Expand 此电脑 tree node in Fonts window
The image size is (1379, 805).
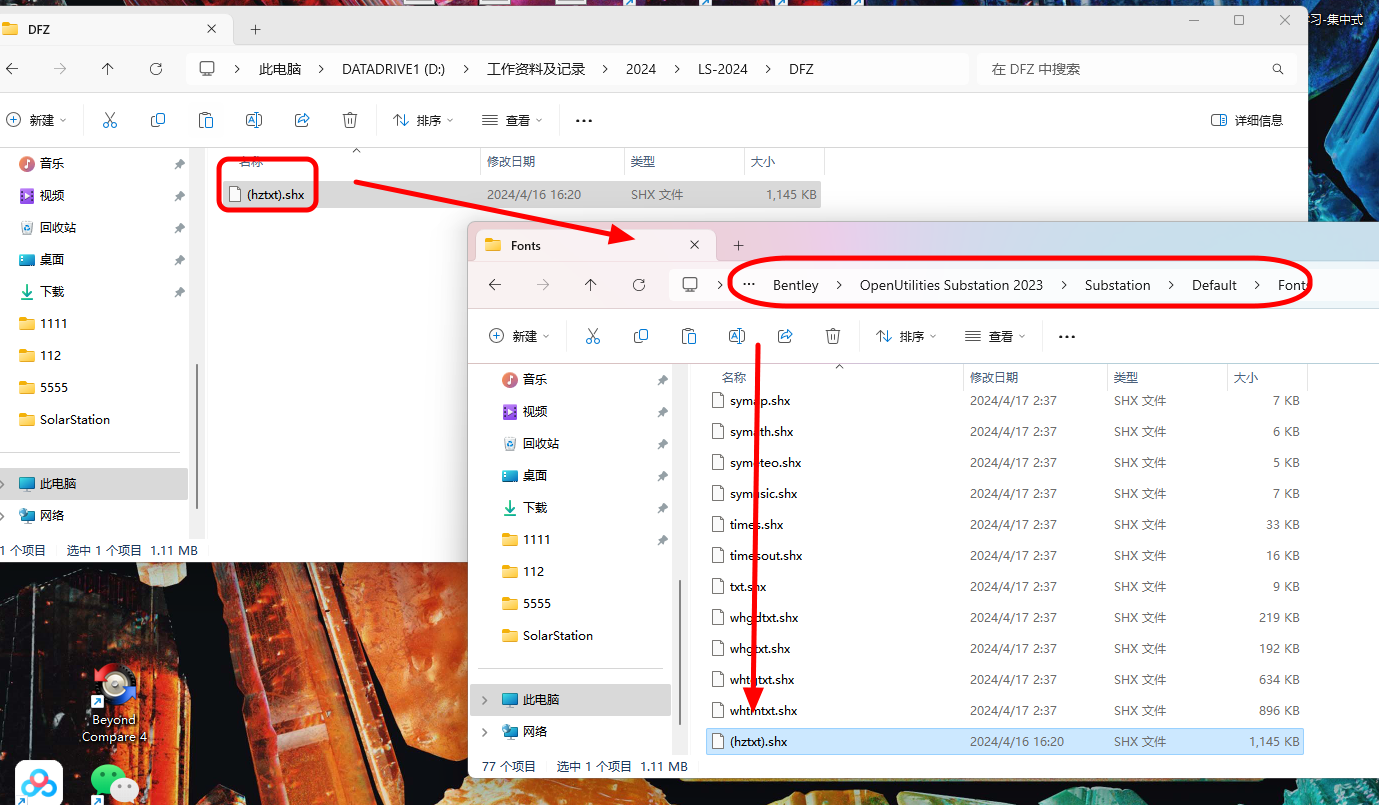486,700
